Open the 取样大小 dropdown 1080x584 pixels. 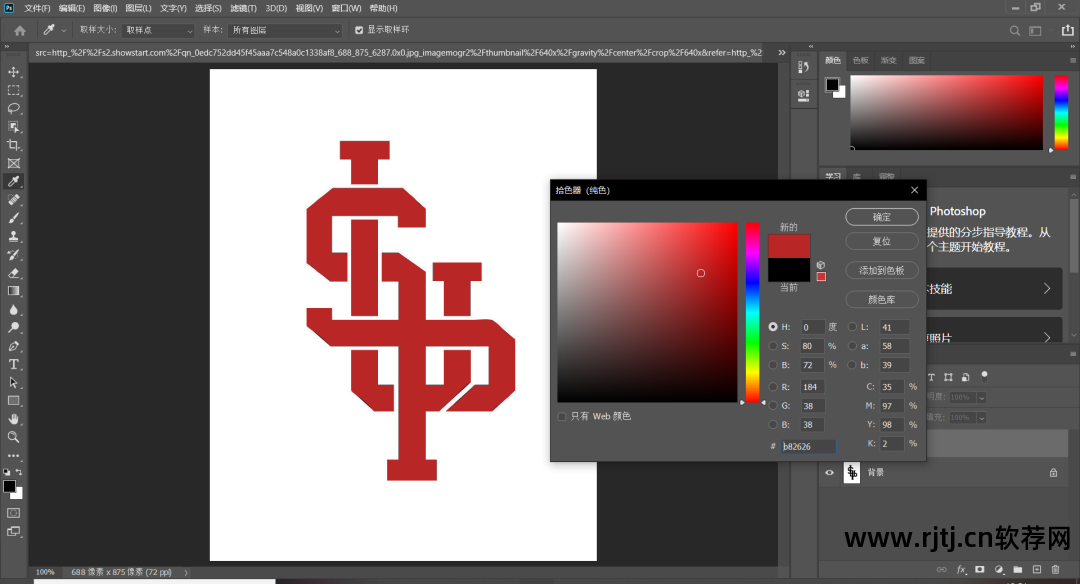click(158, 30)
